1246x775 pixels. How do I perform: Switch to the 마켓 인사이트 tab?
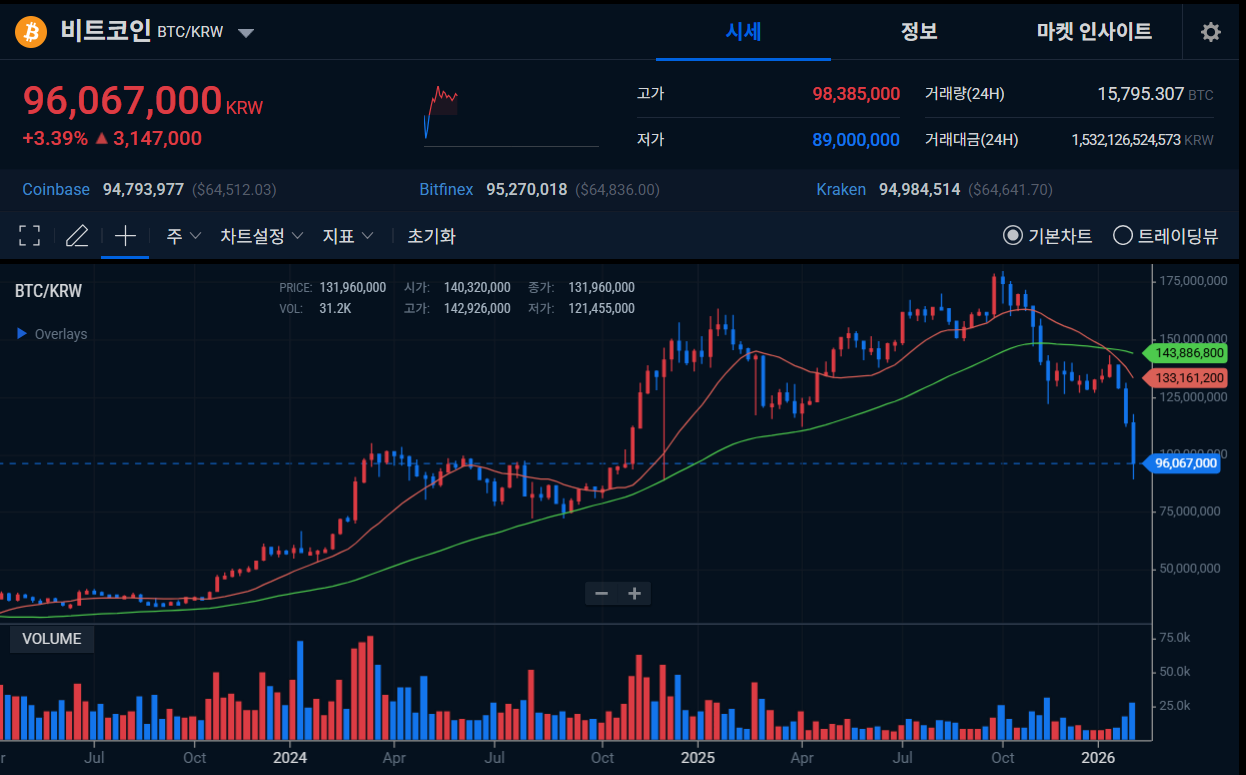(x=1094, y=32)
